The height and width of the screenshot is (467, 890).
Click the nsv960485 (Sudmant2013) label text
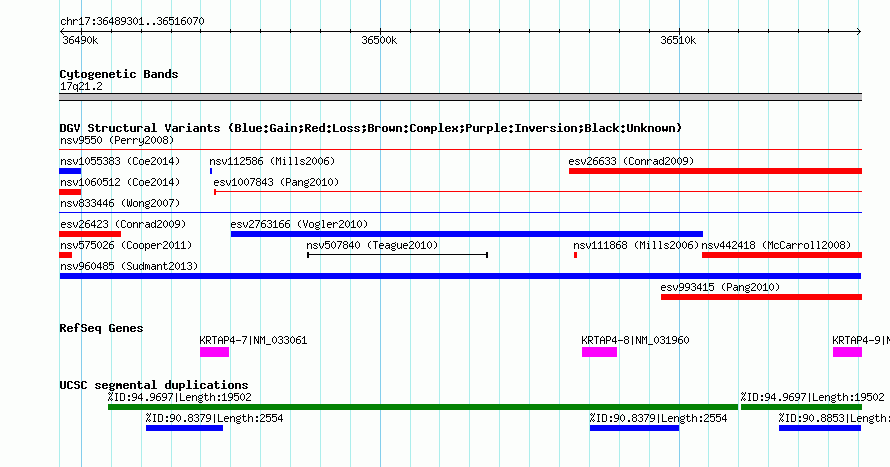129,266
